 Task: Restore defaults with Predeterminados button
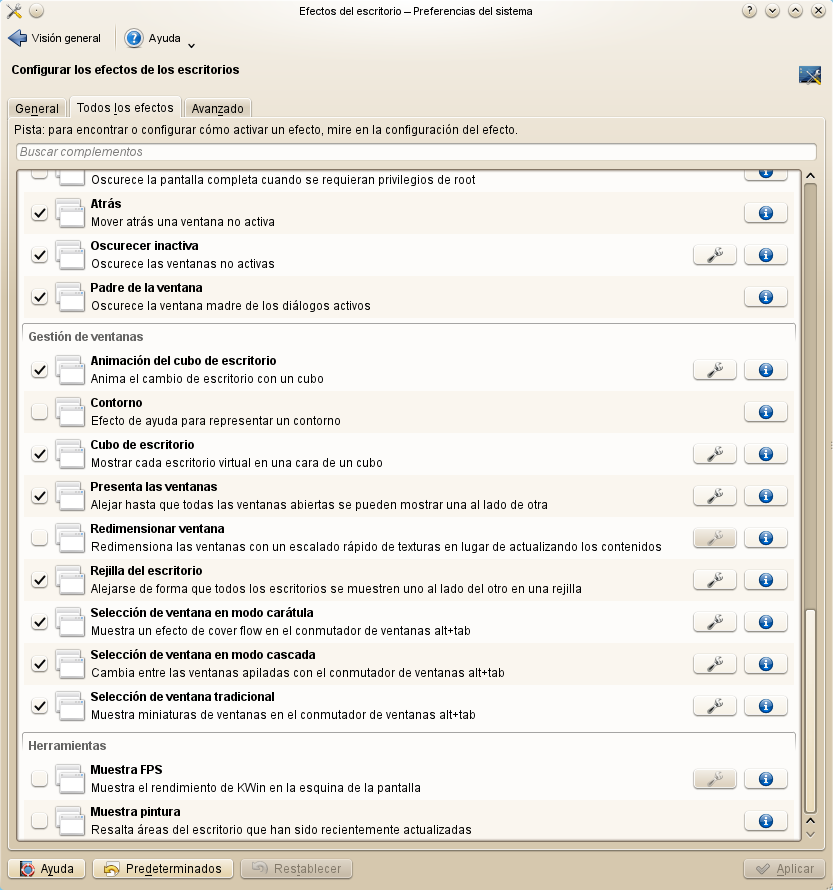pyautogui.click(x=163, y=868)
